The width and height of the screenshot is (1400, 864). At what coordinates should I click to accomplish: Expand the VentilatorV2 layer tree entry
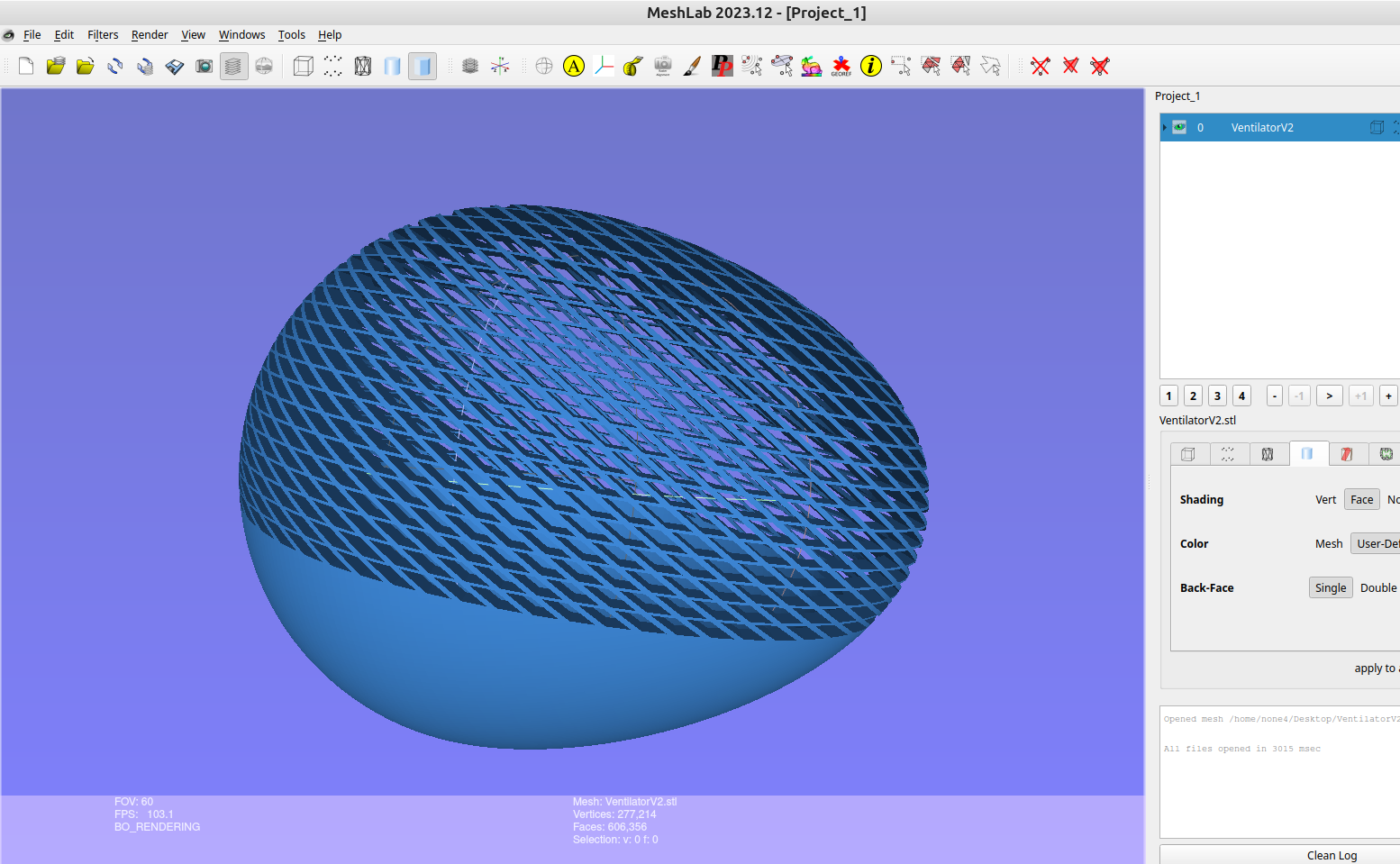(x=1163, y=127)
